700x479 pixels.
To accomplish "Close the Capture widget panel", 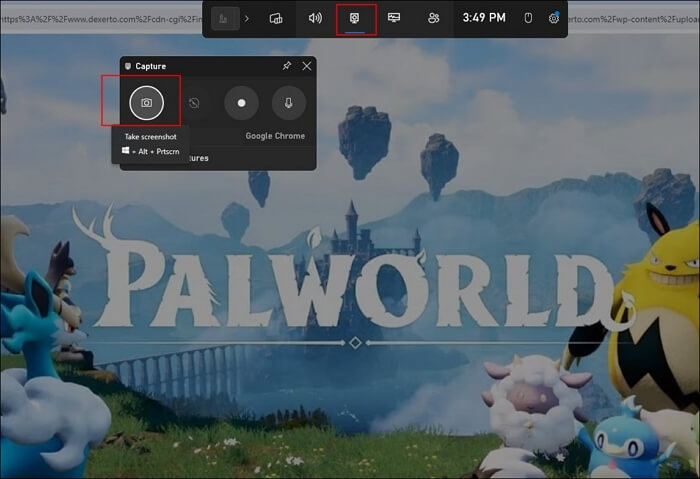I will [x=306, y=66].
